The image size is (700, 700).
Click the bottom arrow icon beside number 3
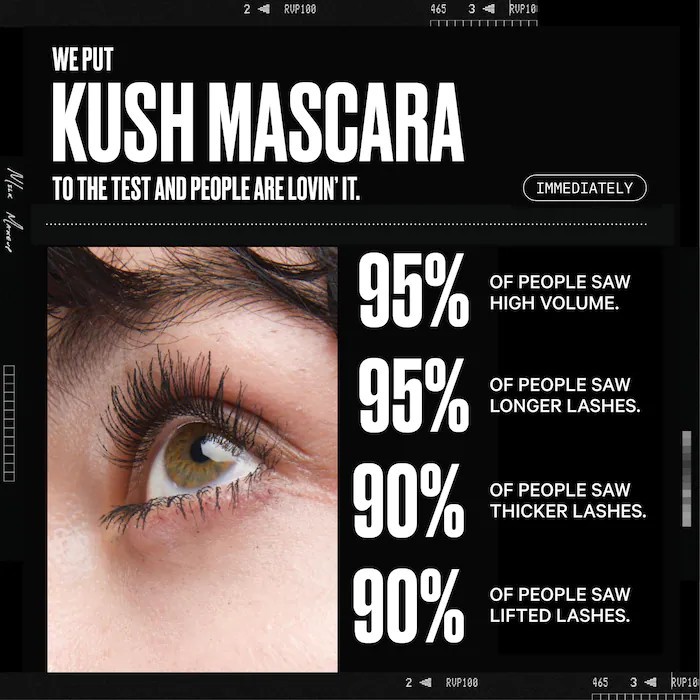click(x=651, y=683)
